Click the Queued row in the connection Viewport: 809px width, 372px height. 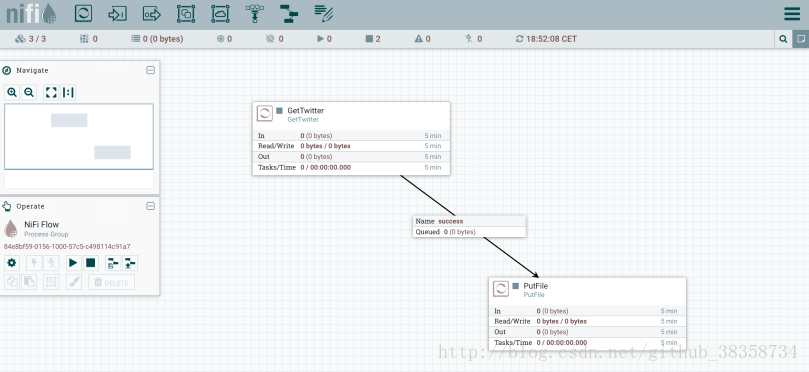(470, 232)
